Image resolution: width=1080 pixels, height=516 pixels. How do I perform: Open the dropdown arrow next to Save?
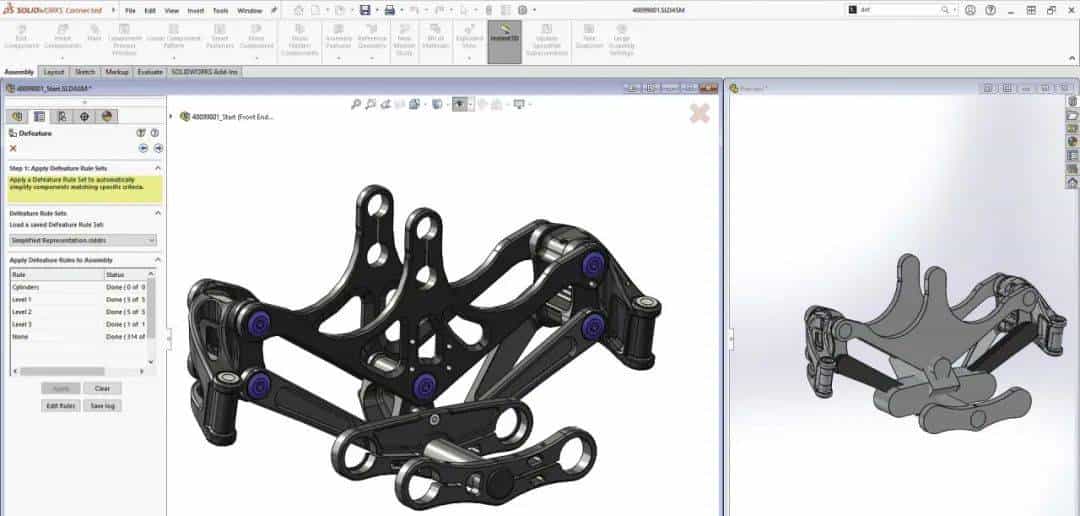coord(376,10)
